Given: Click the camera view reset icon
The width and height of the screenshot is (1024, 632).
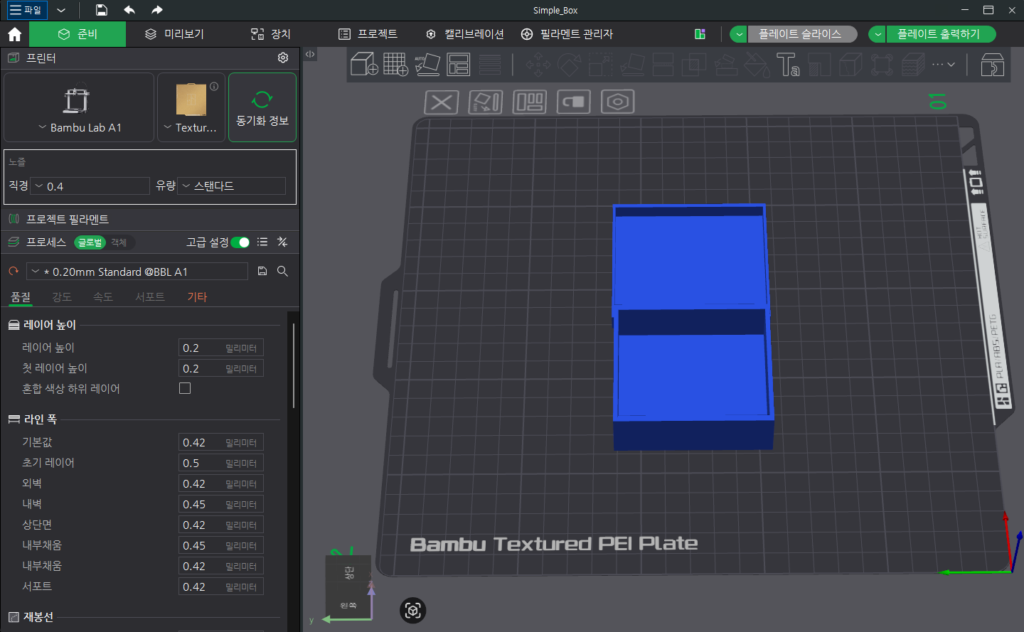Looking at the screenshot, I should point(413,610).
